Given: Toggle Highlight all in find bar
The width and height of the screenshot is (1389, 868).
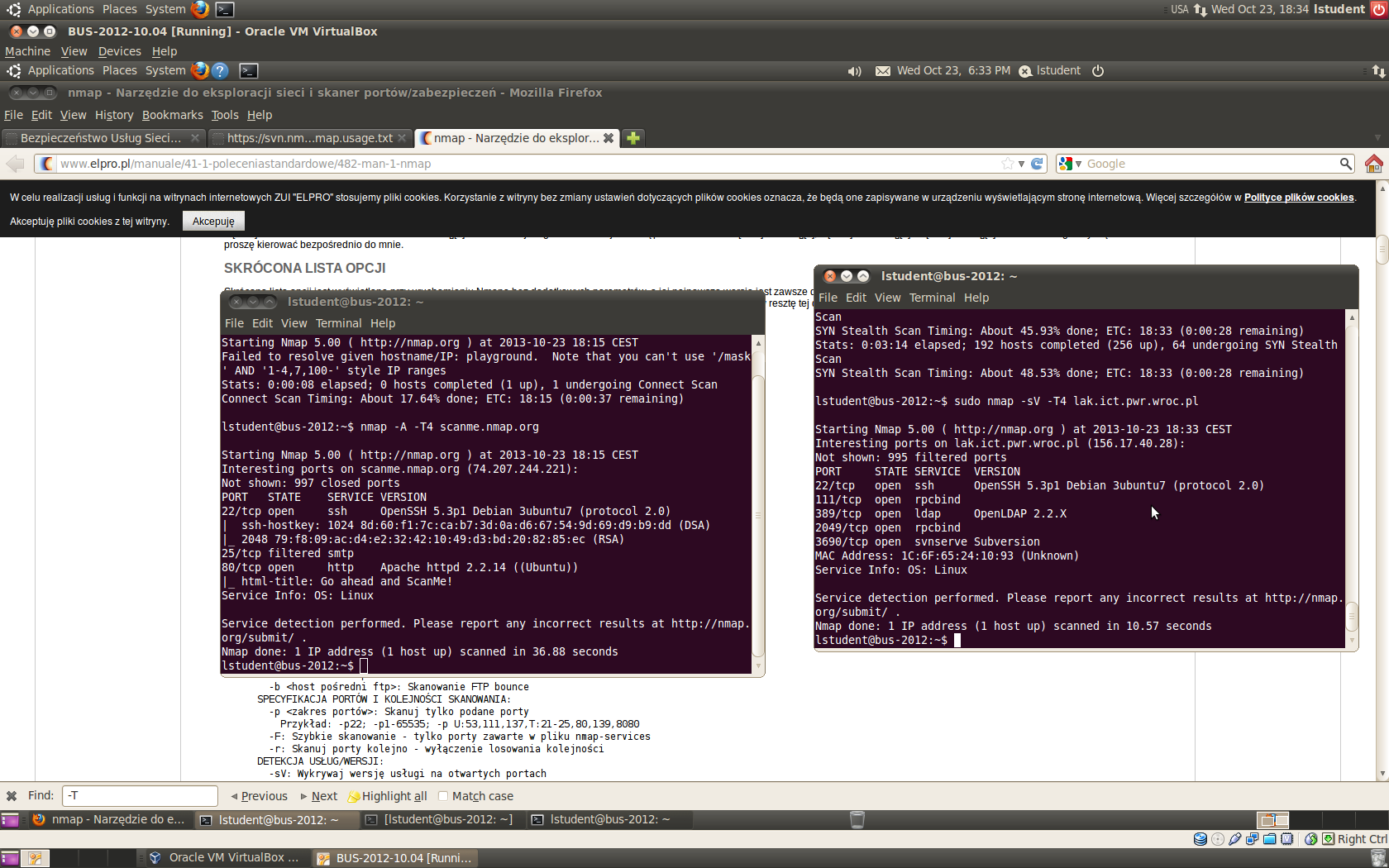Looking at the screenshot, I should (387, 796).
